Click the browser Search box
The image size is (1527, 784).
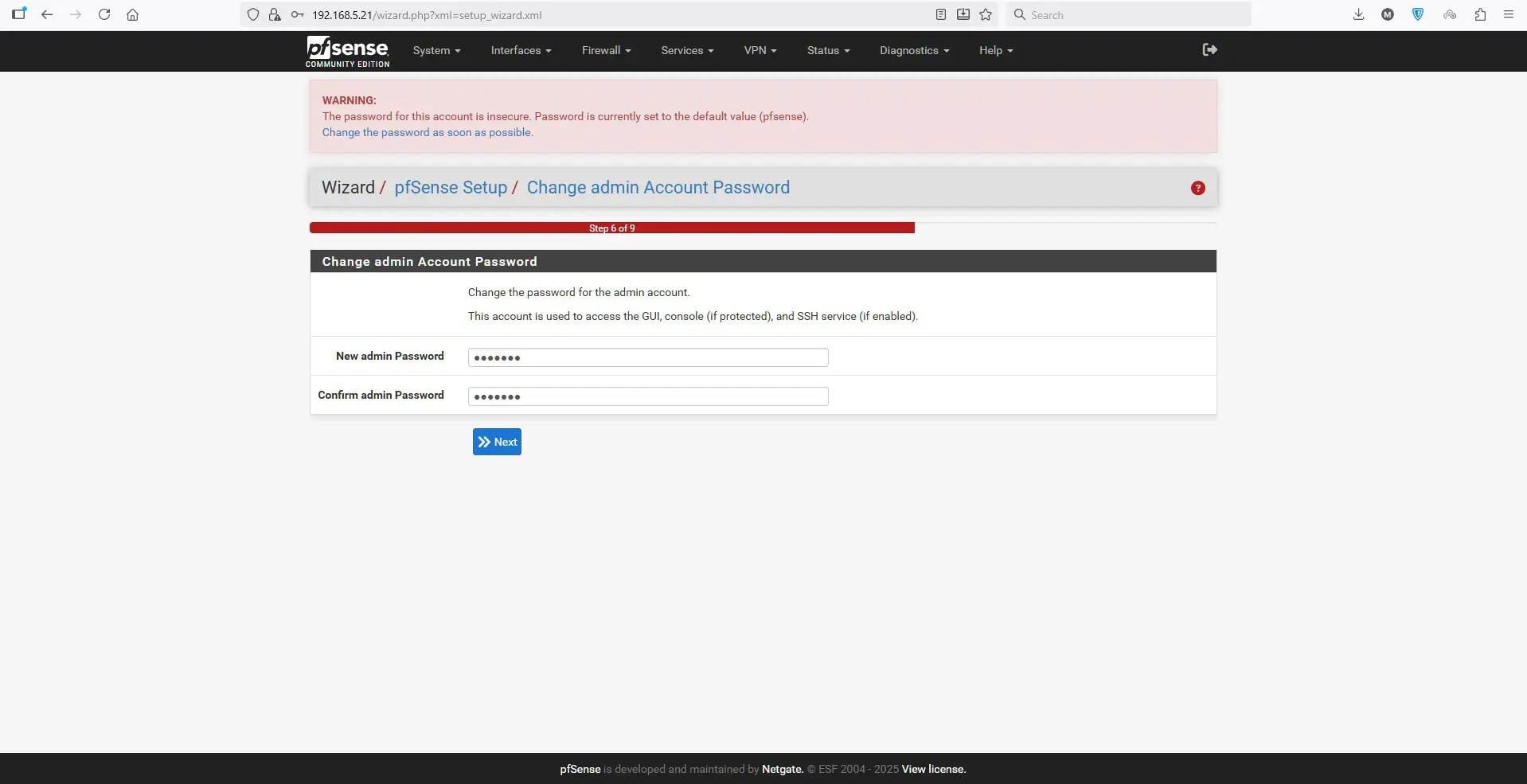(x=1129, y=14)
